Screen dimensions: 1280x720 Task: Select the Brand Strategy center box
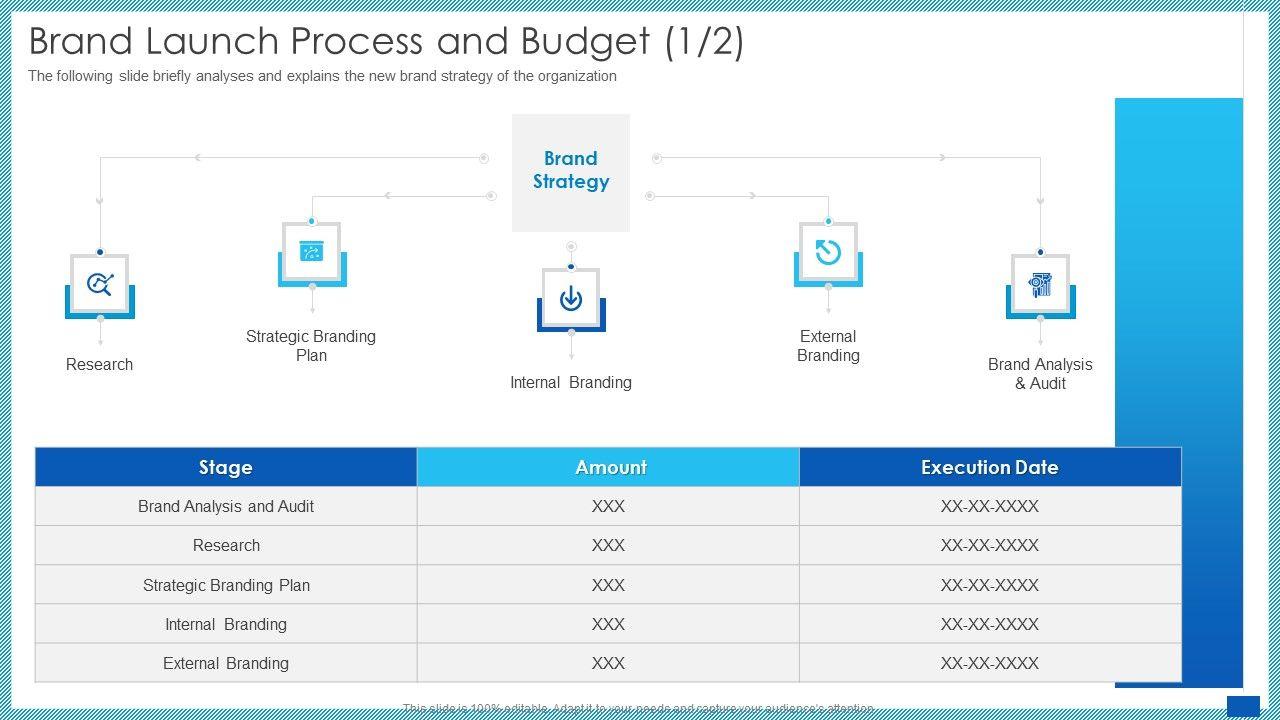[x=571, y=172]
